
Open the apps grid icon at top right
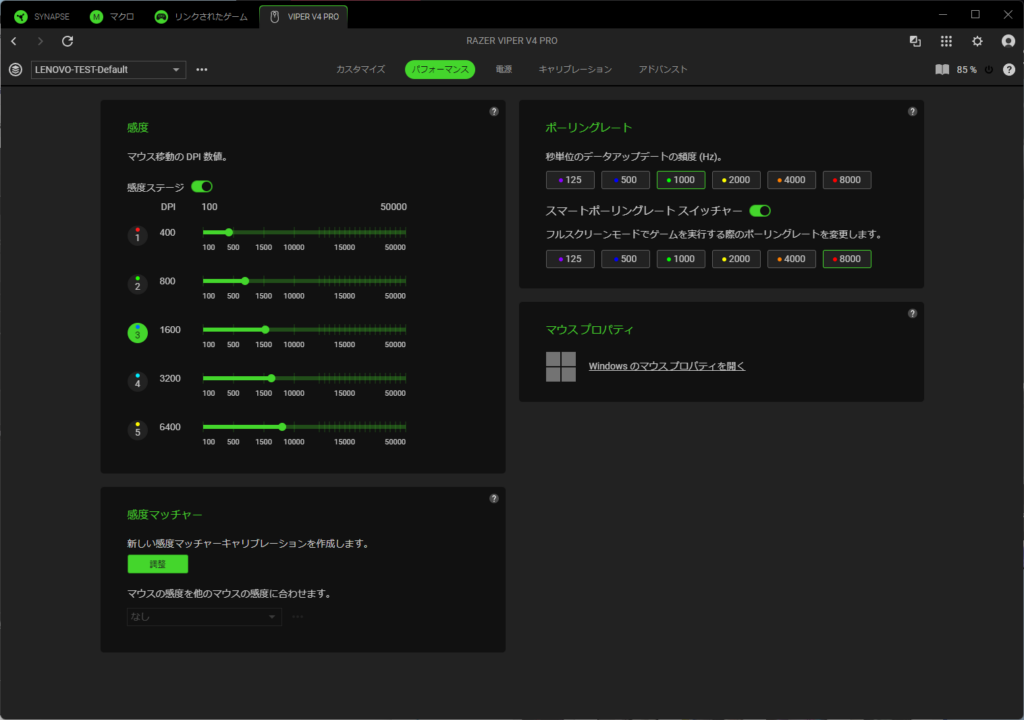(946, 41)
